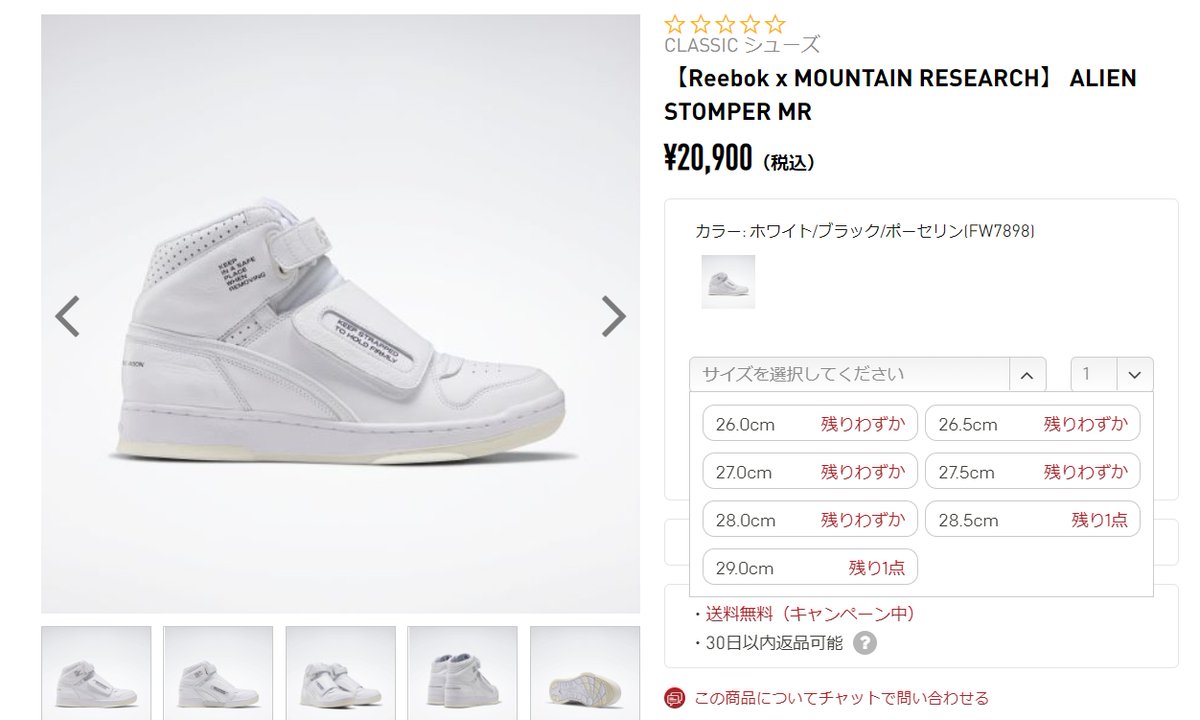Show next product image with right arrow
1200x720 pixels.
(x=613, y=316)
